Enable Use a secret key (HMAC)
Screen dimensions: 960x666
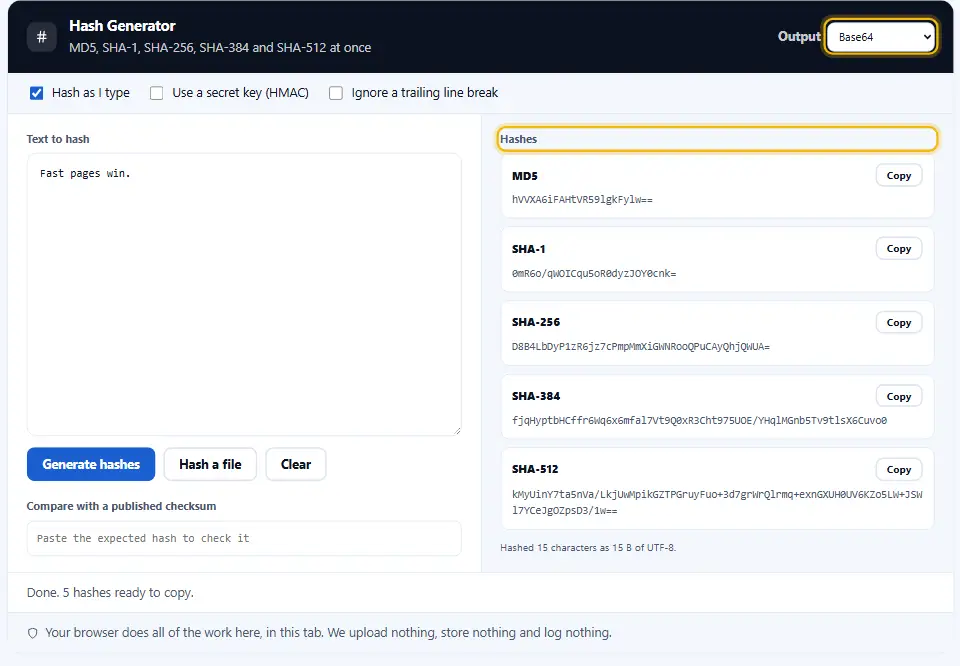(157, 93)
